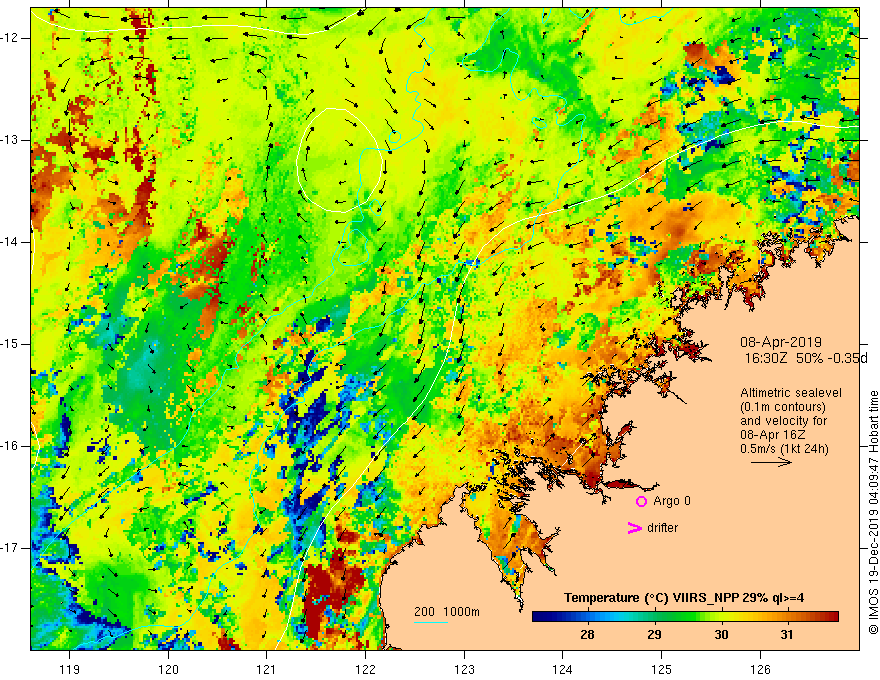Click the latitude -12 axis label
Viewport: 880px width, 680px height.
tap(10, 38)
